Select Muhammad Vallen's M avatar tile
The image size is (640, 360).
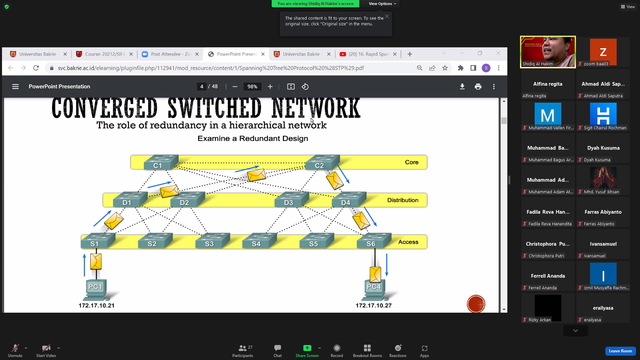coord(548,116)
